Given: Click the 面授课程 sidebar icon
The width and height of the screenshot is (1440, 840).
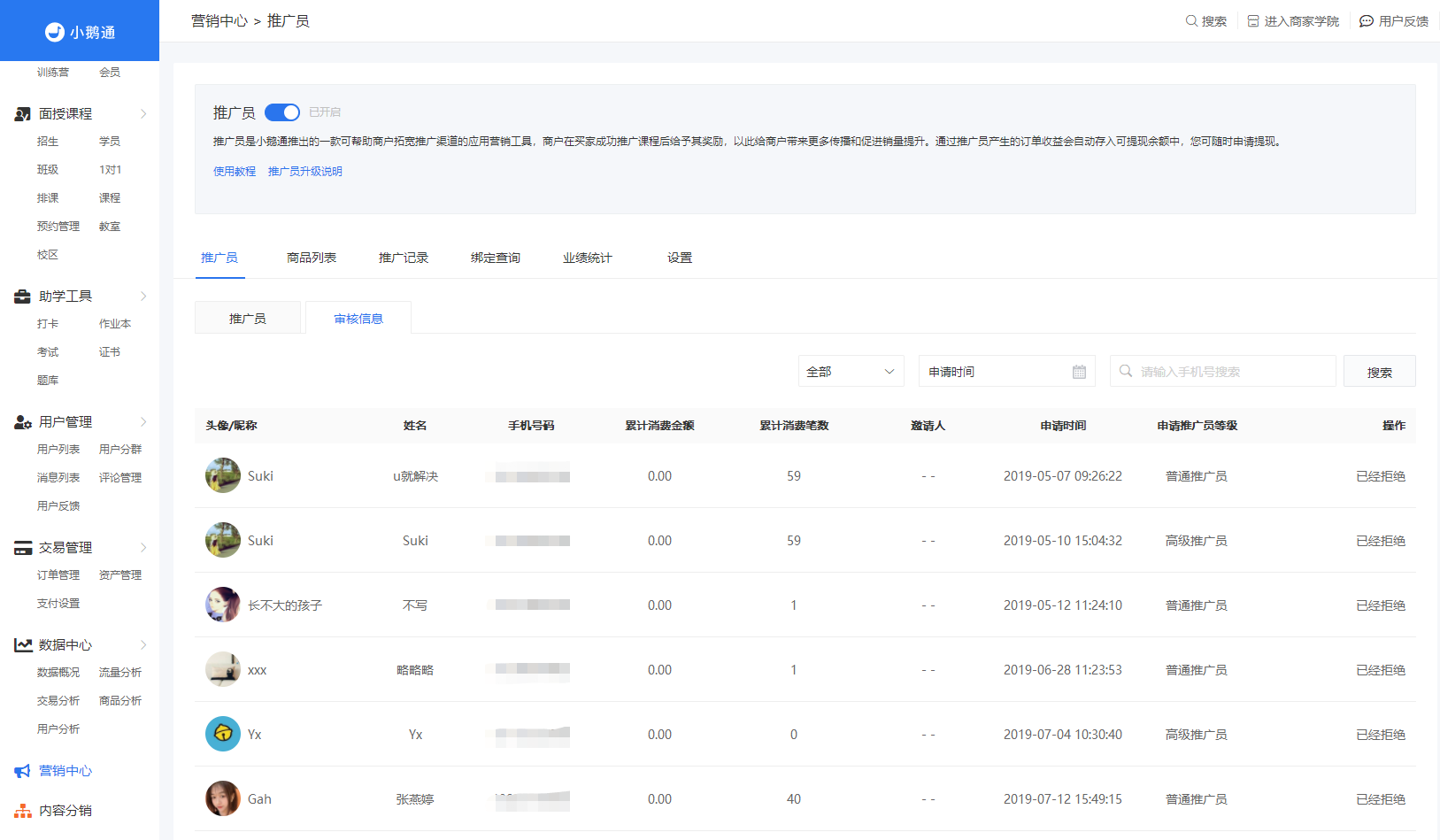Looking at the screenshot, I should pos(23,114).
